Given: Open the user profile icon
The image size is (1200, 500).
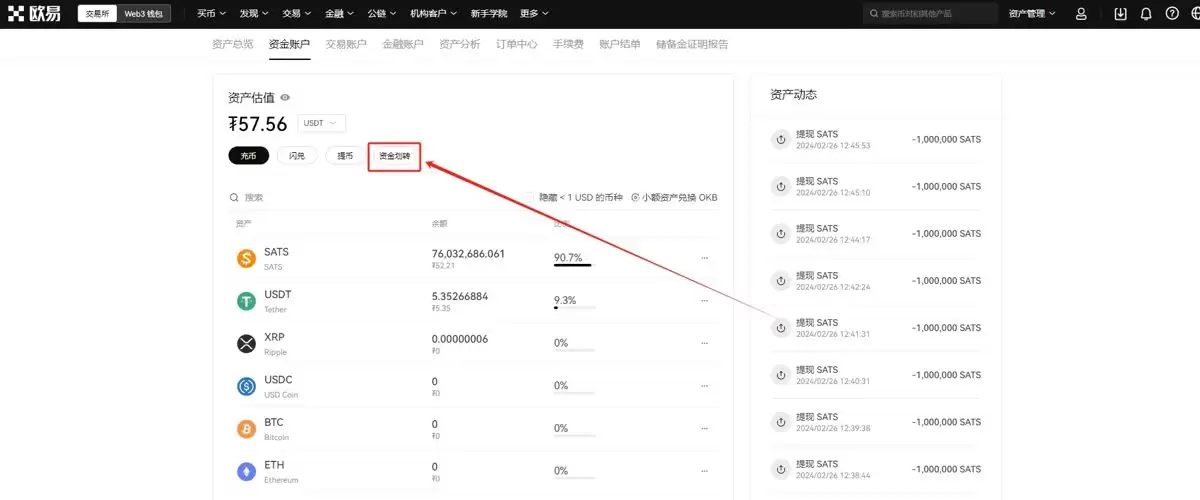Looking at the screenshot, I should [x=1081, y=14].
